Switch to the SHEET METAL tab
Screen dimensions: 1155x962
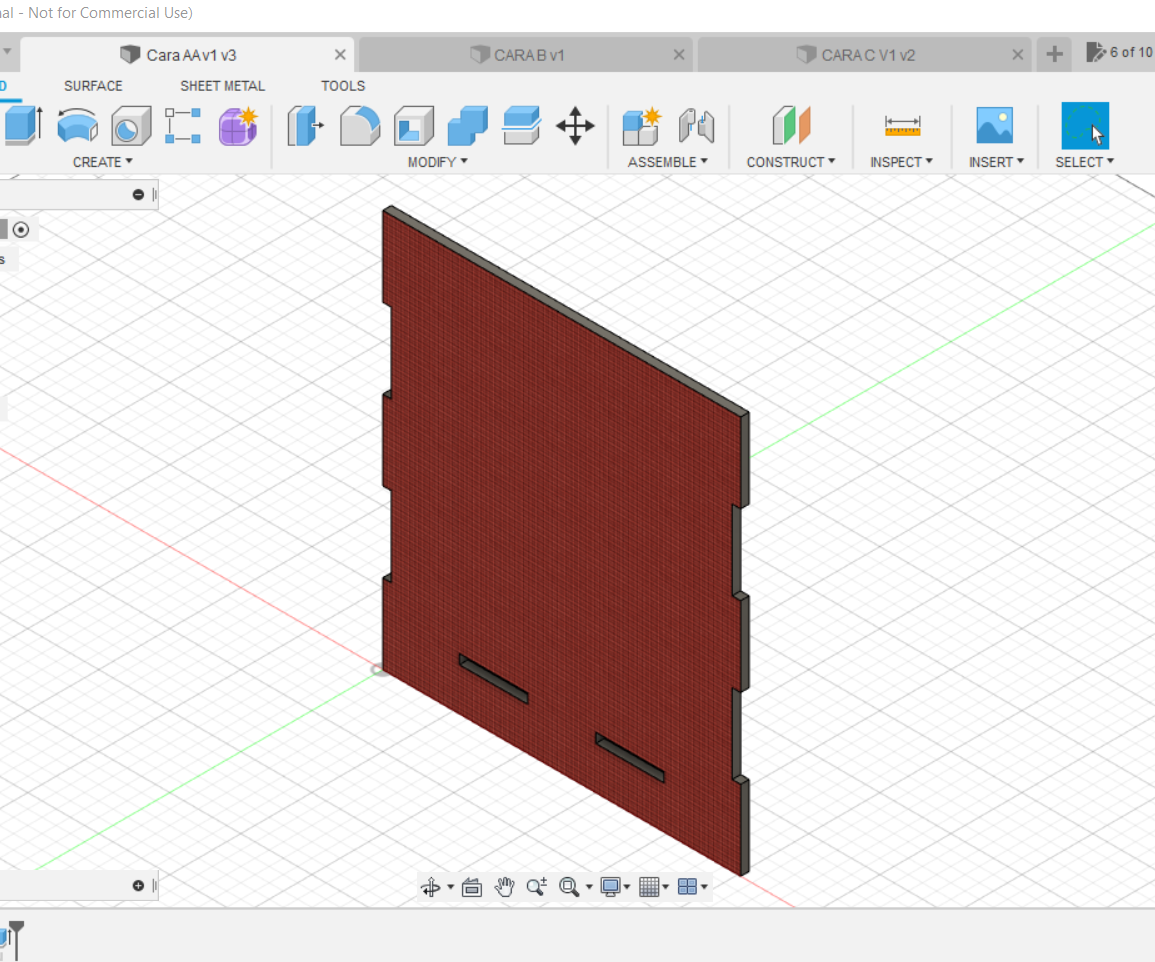tap(222, 86)
